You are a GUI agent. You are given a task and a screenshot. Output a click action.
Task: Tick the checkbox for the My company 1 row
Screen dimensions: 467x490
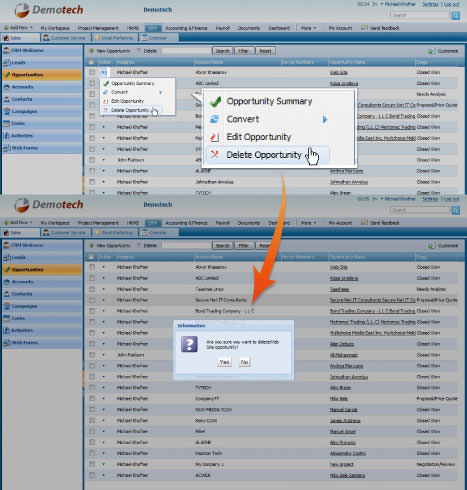point(92,464)
